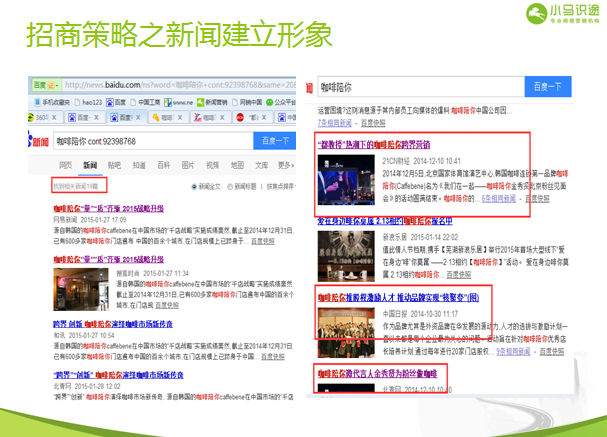The image size is (607, 437).
Task: Click the 新浪乐居 result thumbnail
Action: point(346,256)
